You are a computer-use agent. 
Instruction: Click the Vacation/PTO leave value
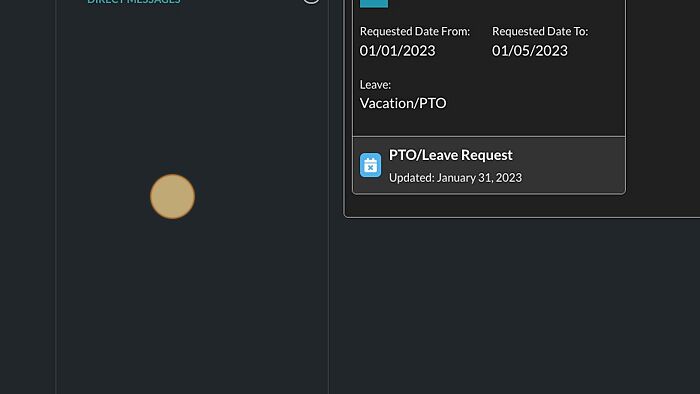click(403, 103)
